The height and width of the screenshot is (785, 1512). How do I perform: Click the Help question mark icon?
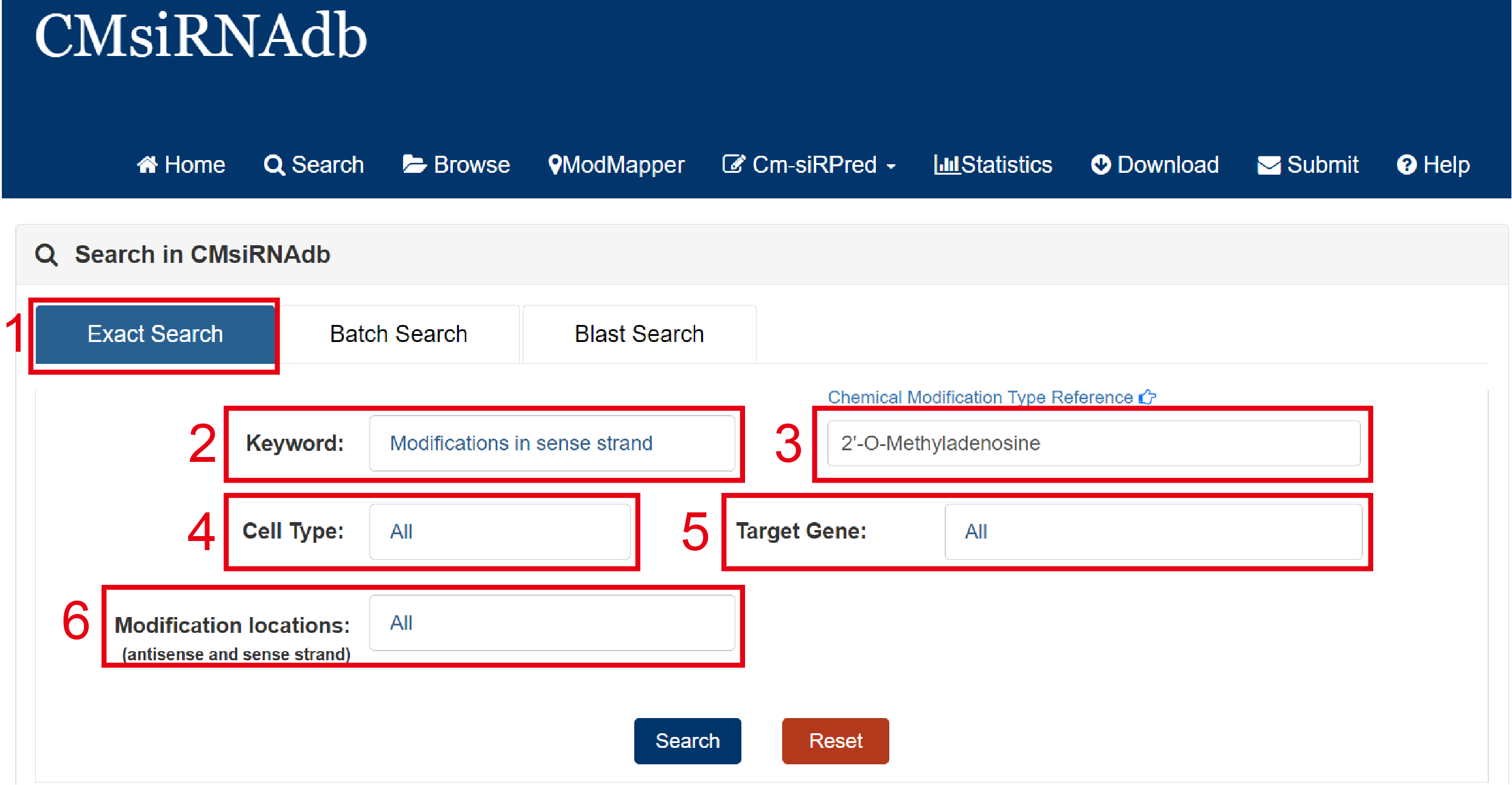(x=1406, y=165)
